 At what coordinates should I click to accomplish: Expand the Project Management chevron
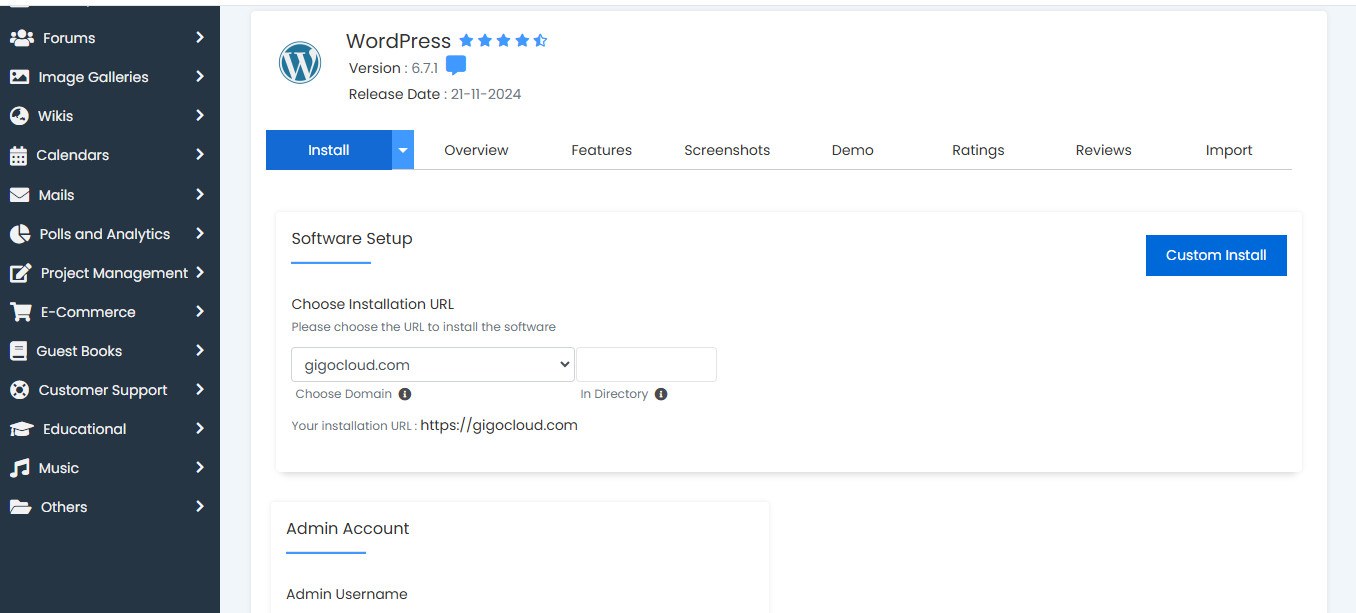(x=200, y=272)
